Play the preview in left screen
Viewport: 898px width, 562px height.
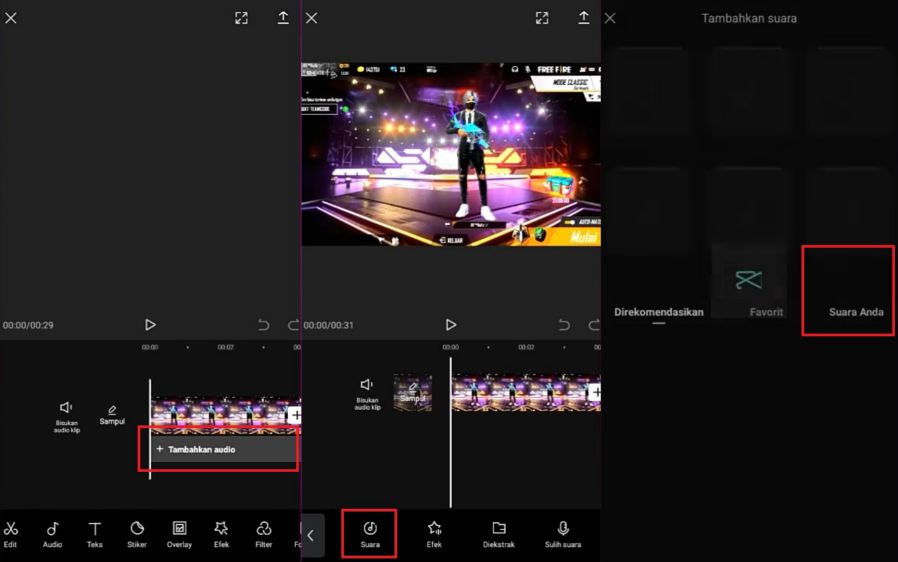150,325
